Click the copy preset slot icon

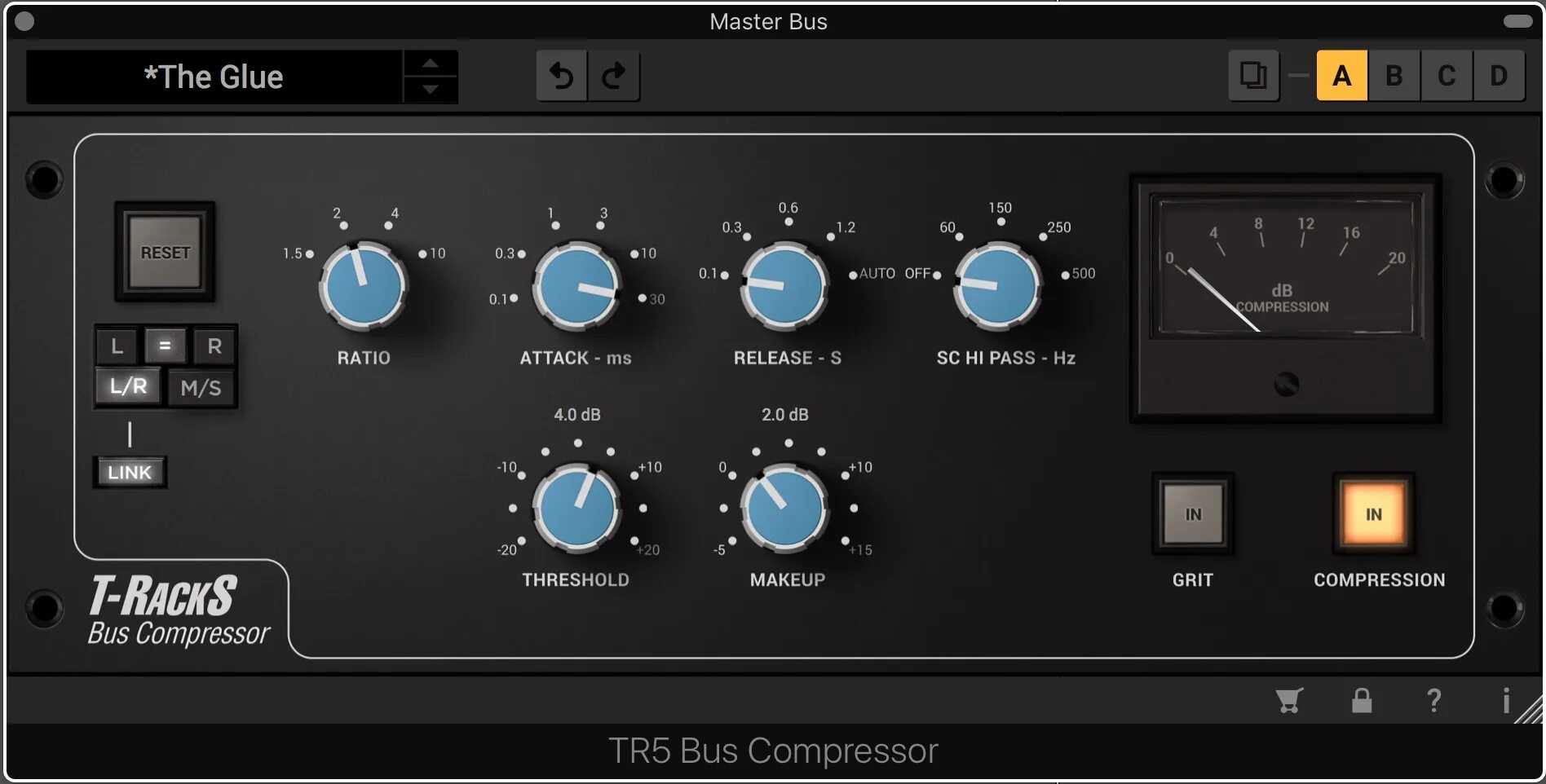pyautogui.click(x=1253, y=76)
